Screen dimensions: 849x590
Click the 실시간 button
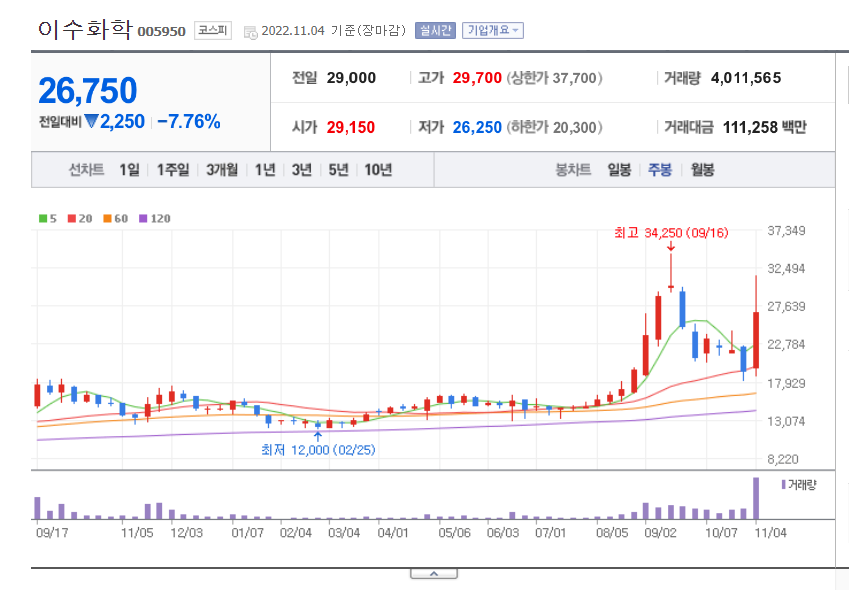tap(435, 30)
